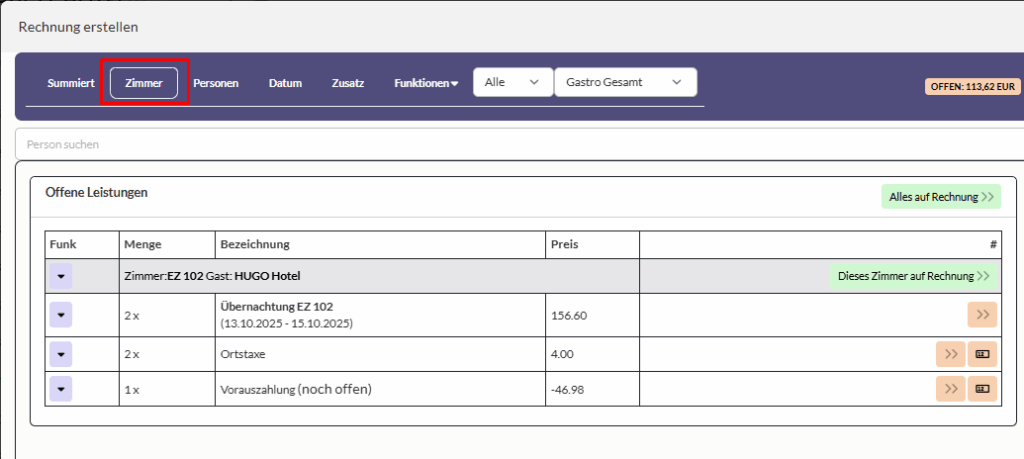Viewport: 1024px width, 459px height.
Task: Open the Datum tab
Action: point(285,83)
